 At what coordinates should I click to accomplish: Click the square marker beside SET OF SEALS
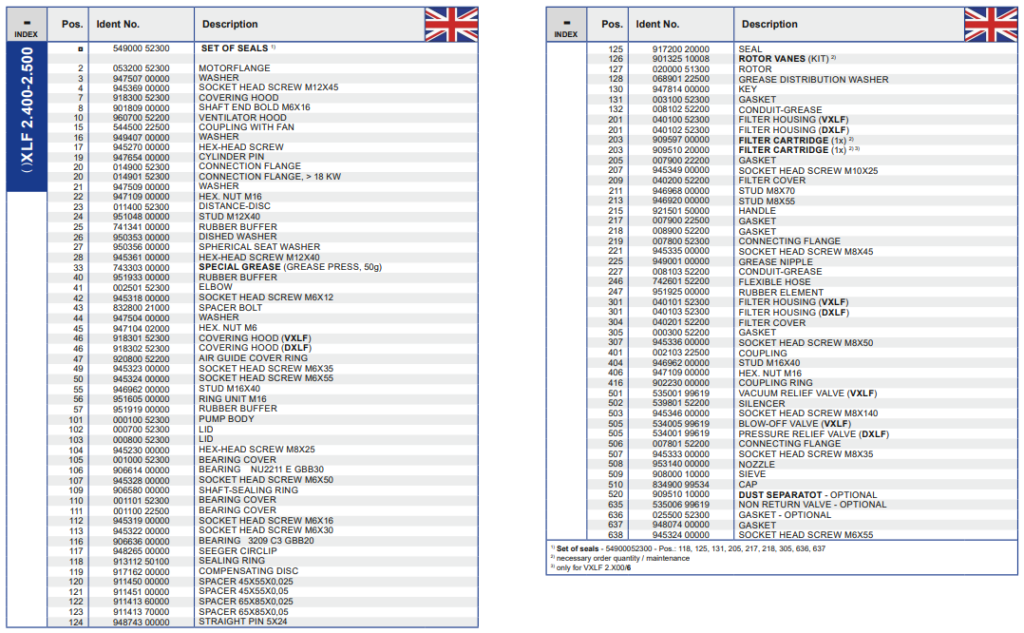click(x=80, y=48)
